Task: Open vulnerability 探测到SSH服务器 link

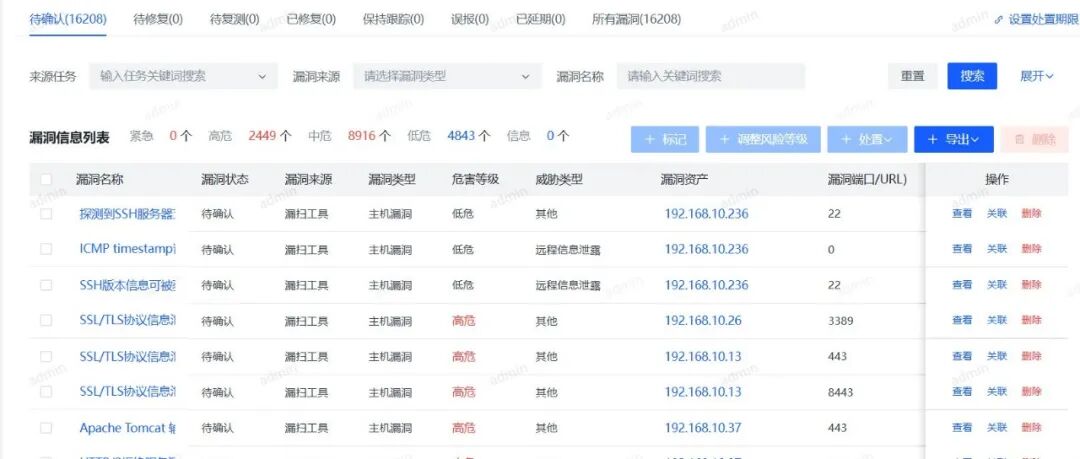Action: (x=127, y=214)
